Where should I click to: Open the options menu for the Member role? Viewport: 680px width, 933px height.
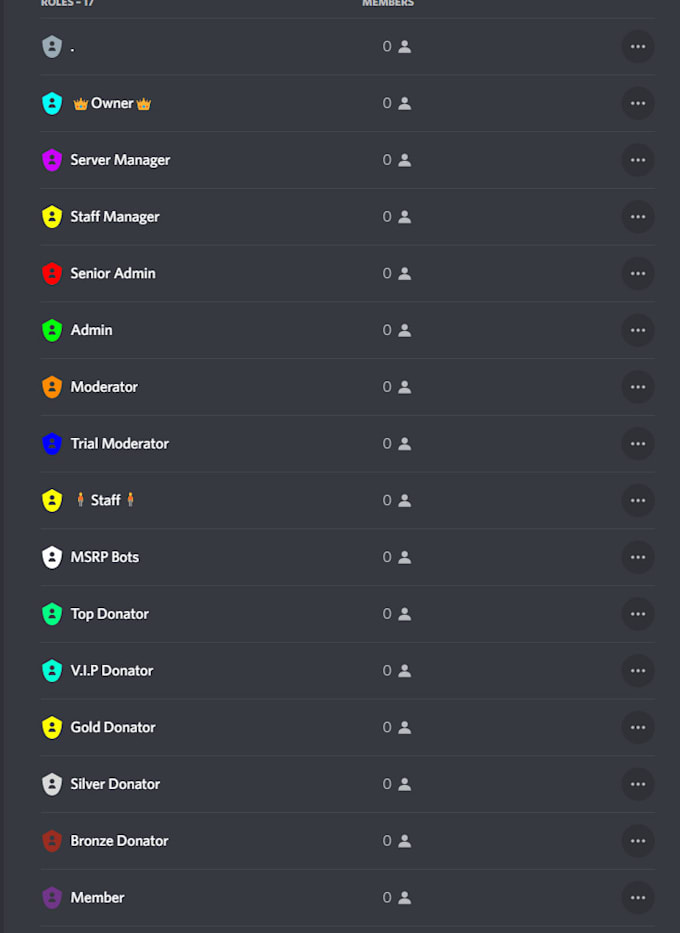[x=638, y=897]
